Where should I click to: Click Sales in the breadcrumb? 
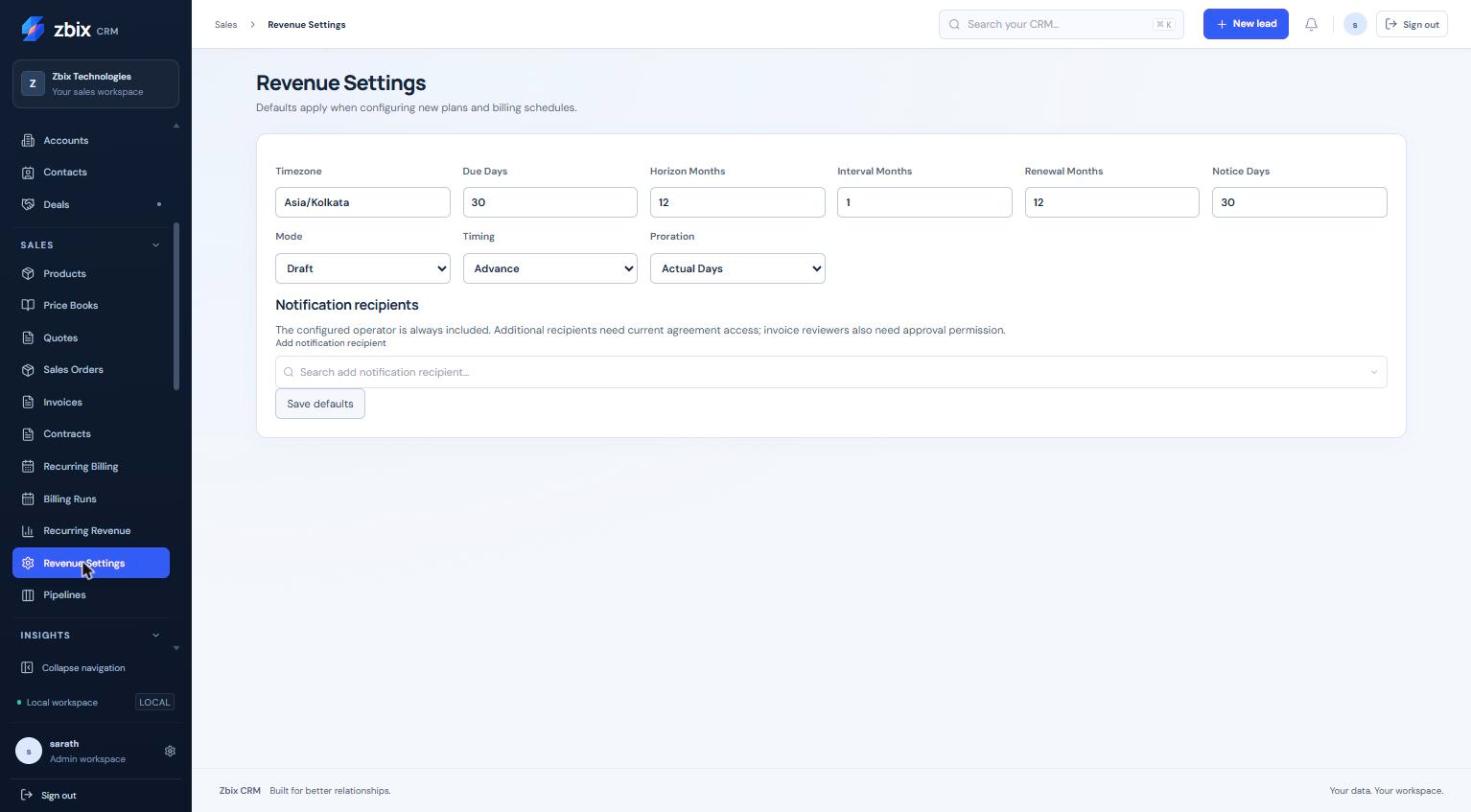point(226,24)
